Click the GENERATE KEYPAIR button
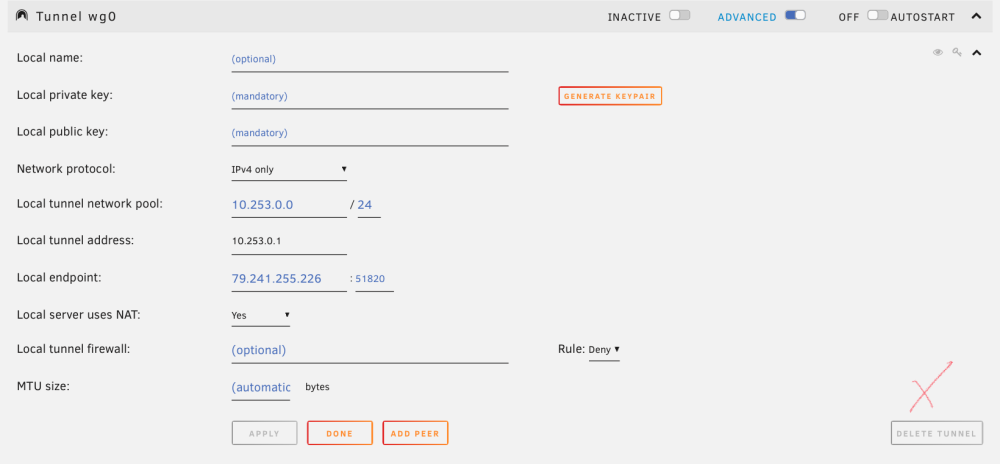Screen dimensions: 1000x464 click(x=610, y=96)
